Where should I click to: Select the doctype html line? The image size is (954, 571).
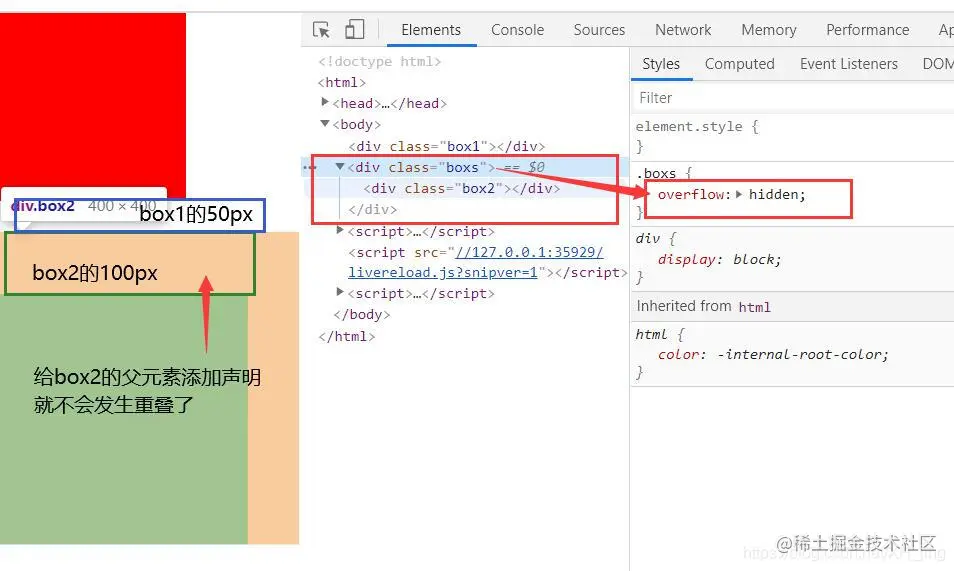(380, 61)
